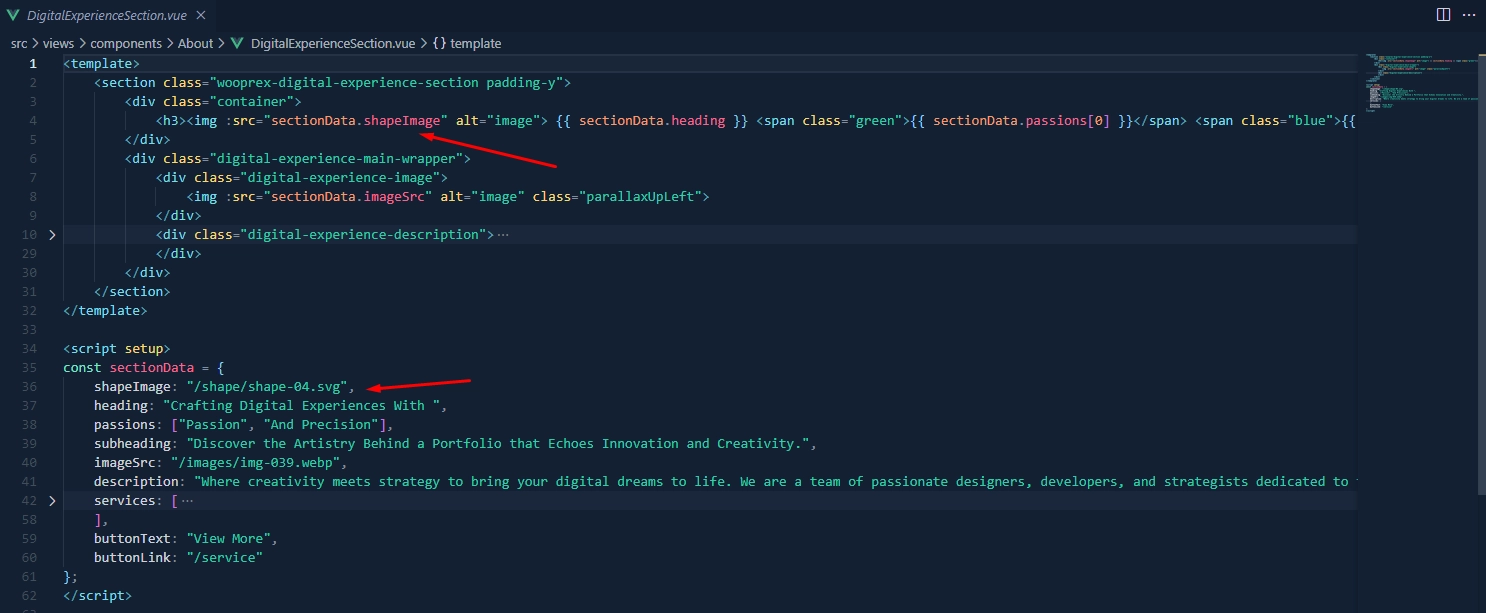The image size is (1486, 613).
Task: Open the editor More Actions ellipsis menu
Action: coord(1469,15)
